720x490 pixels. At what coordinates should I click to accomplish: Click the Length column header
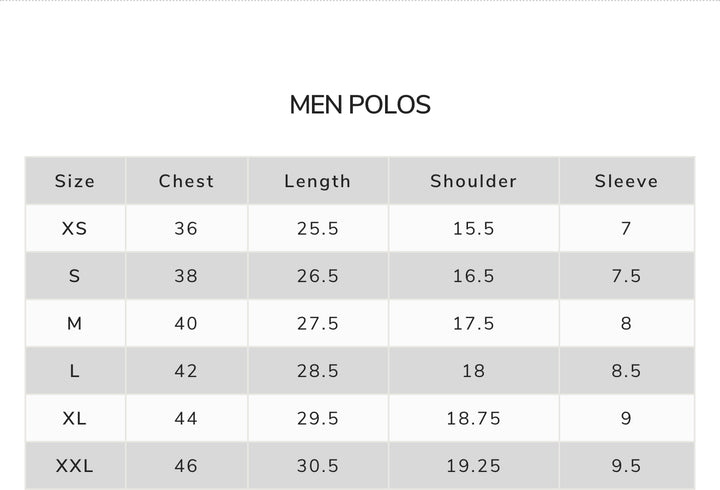pos(318,181)
